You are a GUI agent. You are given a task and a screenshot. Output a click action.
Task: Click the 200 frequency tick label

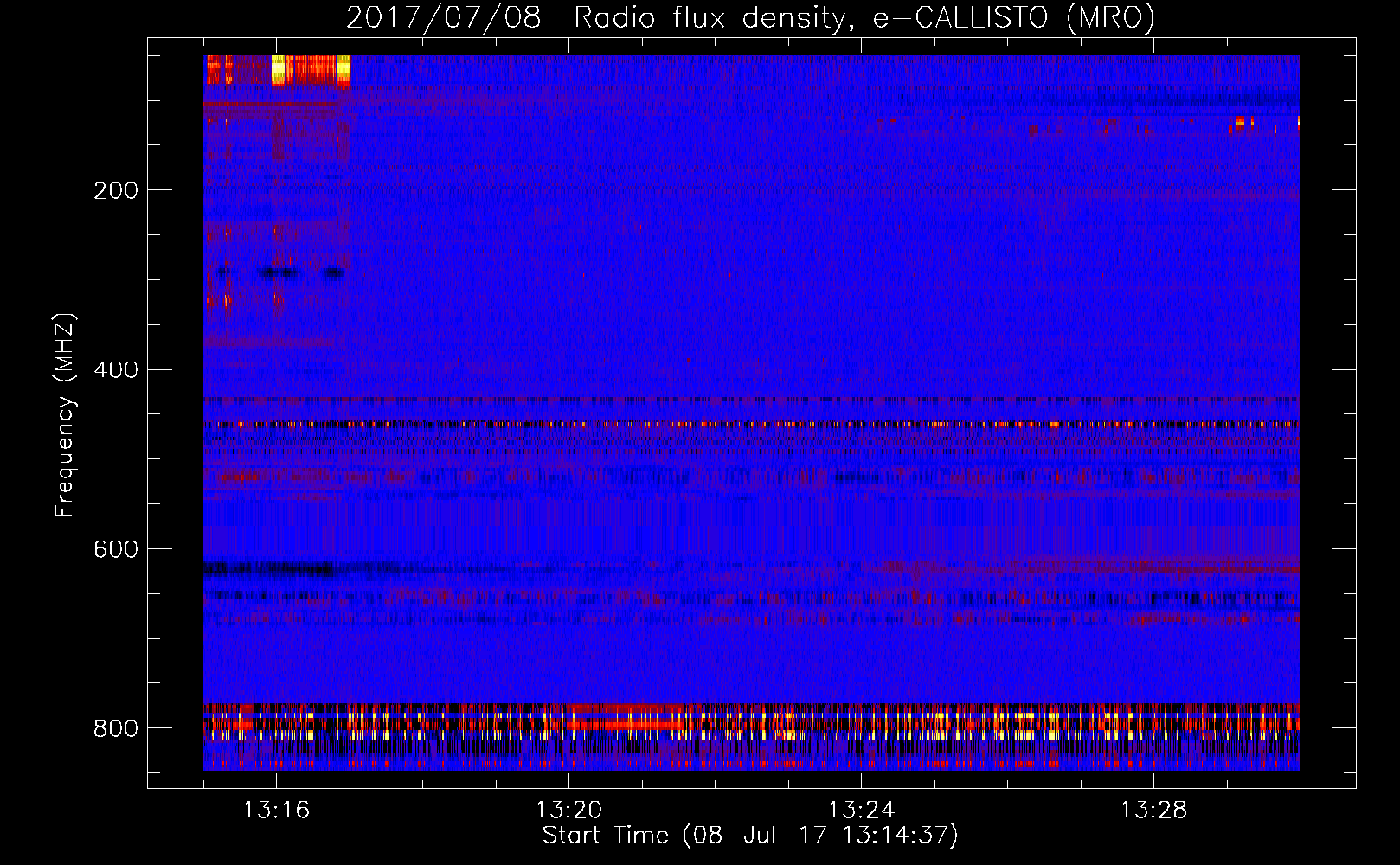[x=116, y=190]
